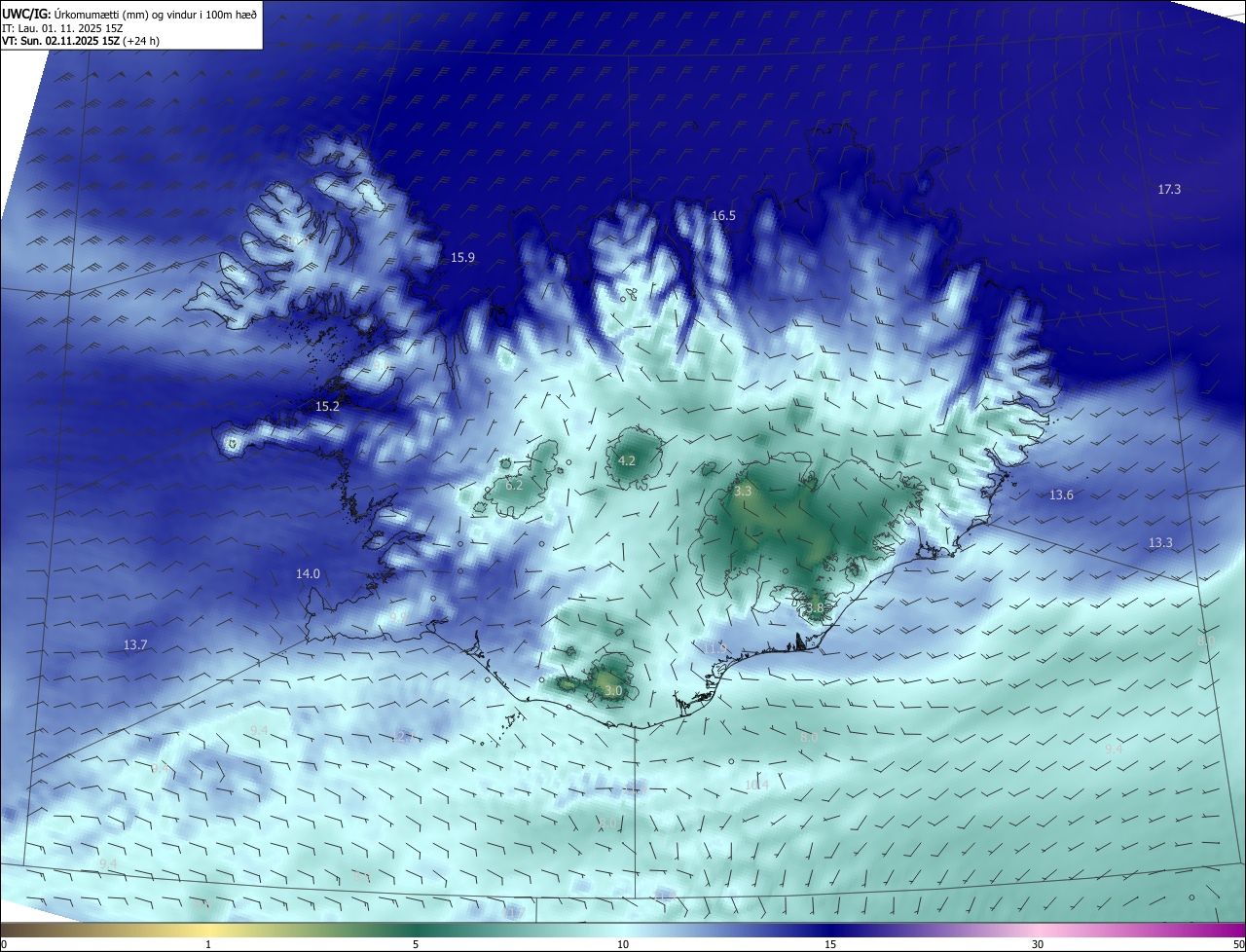Click the 15 label on the color scale
1246x952 pixels.
coord(830,944)
